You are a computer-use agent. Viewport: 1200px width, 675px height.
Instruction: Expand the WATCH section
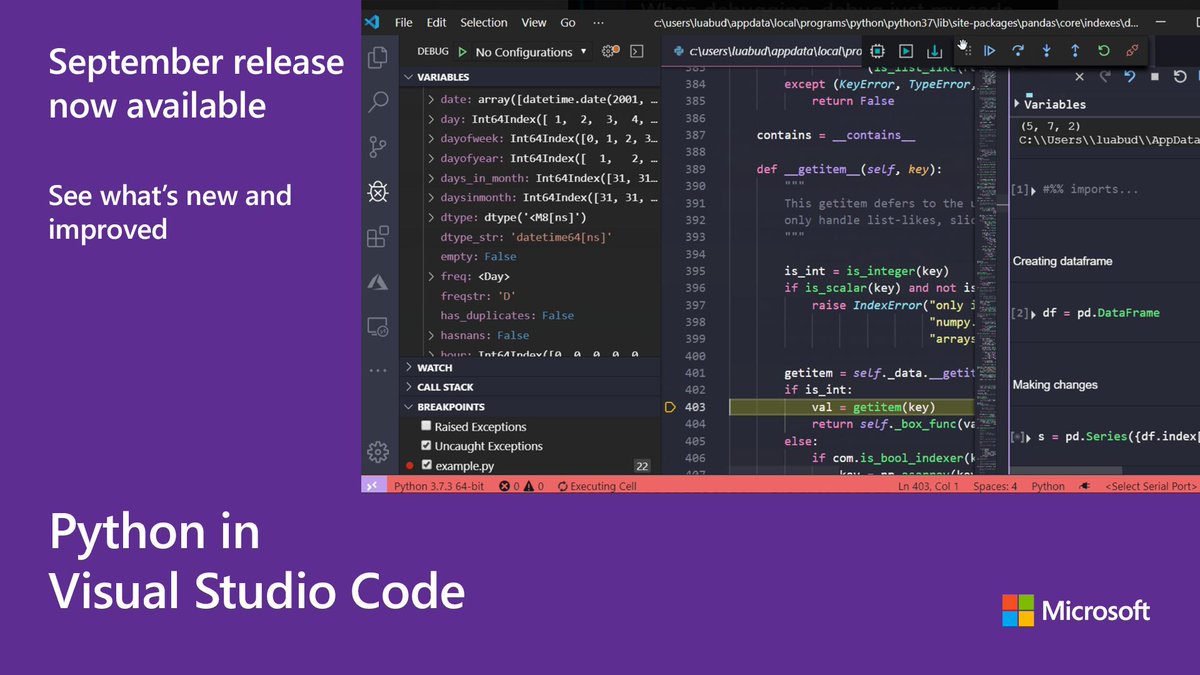530,368
